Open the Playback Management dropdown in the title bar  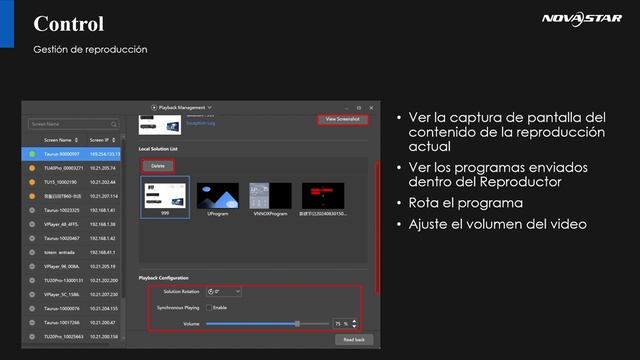pyautogui.click(x=182, y=108)
